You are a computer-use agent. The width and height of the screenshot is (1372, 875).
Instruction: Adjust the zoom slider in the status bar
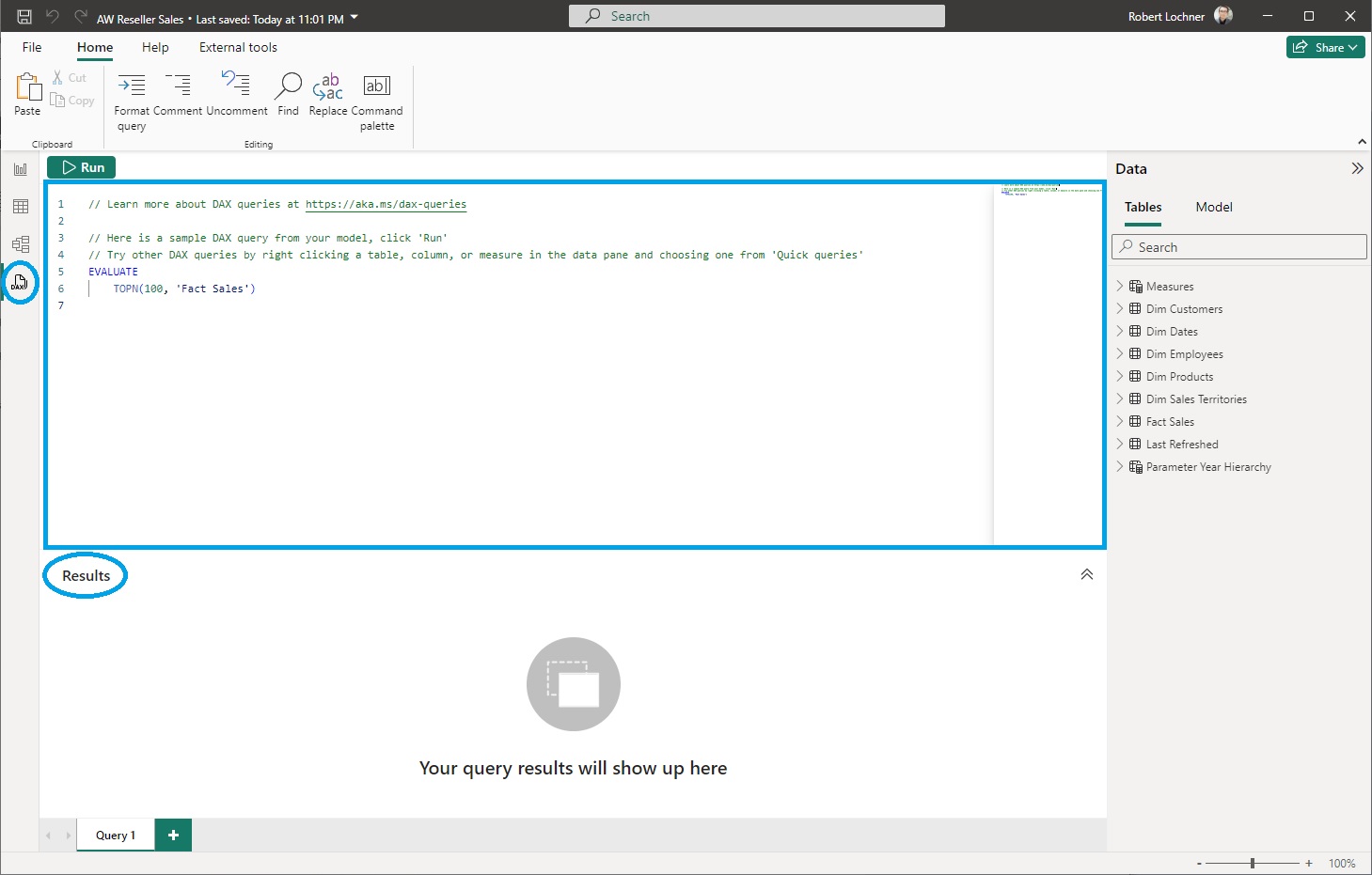[1251, 861]
